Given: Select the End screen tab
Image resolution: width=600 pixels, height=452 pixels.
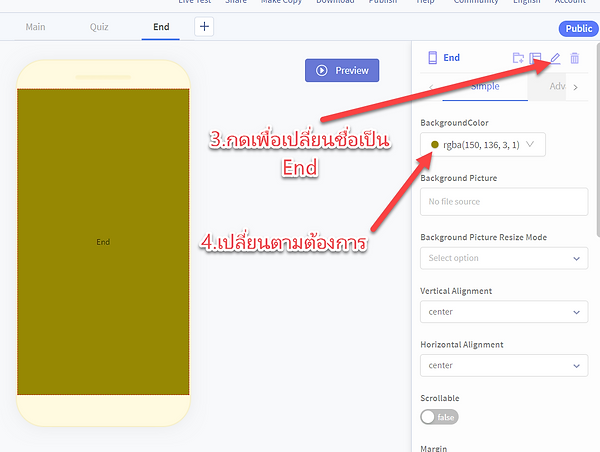Looking at the screenshot, I should 161,27.
